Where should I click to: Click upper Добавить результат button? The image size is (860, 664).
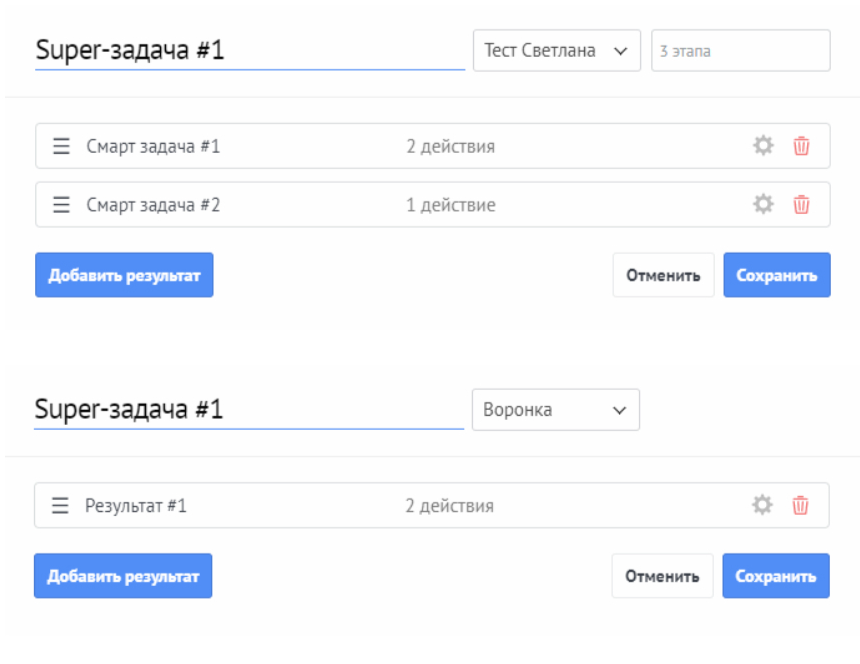coord(124,275)
